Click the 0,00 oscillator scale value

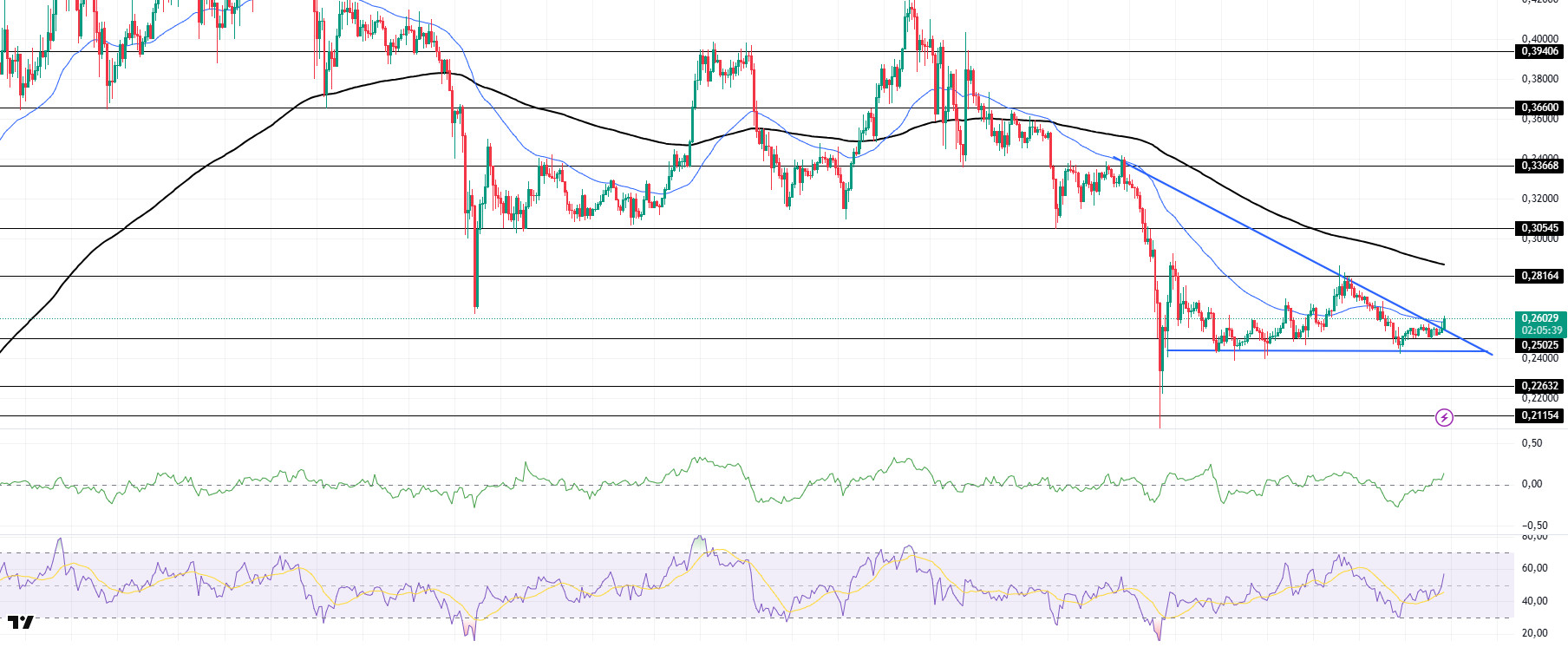(1532, 484)
